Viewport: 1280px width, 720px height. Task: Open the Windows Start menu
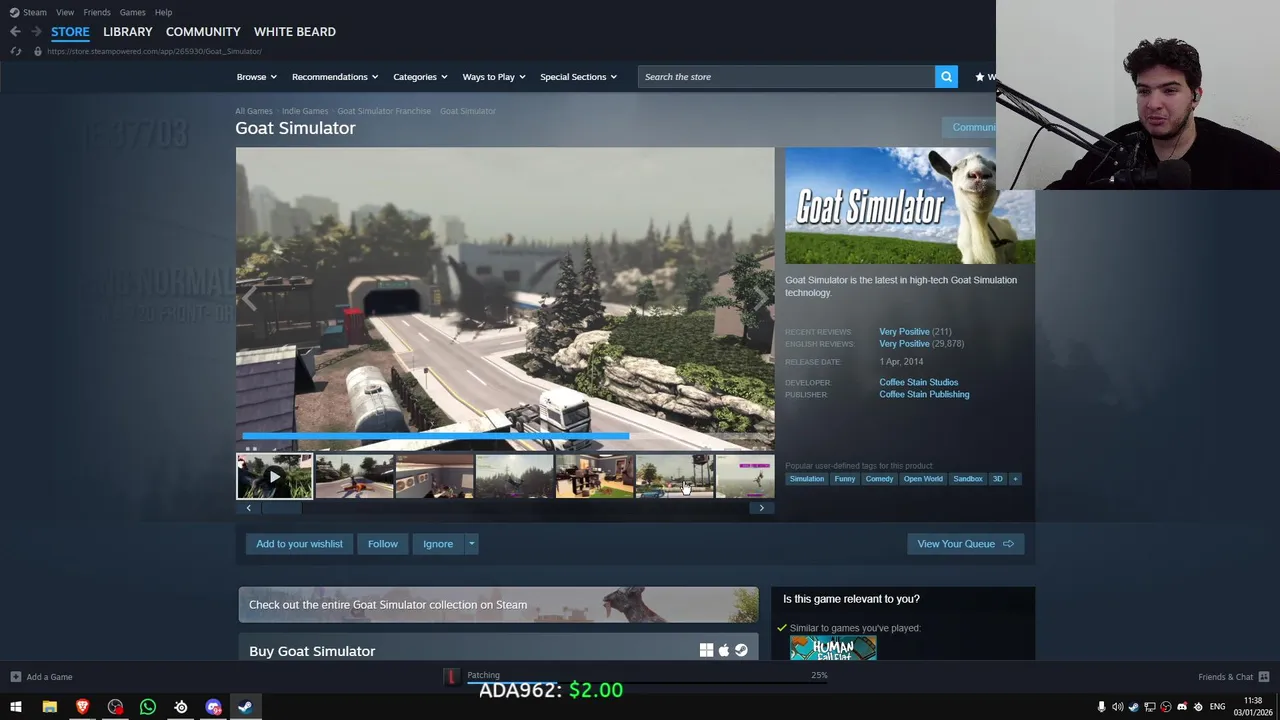(x=16, y=707)
